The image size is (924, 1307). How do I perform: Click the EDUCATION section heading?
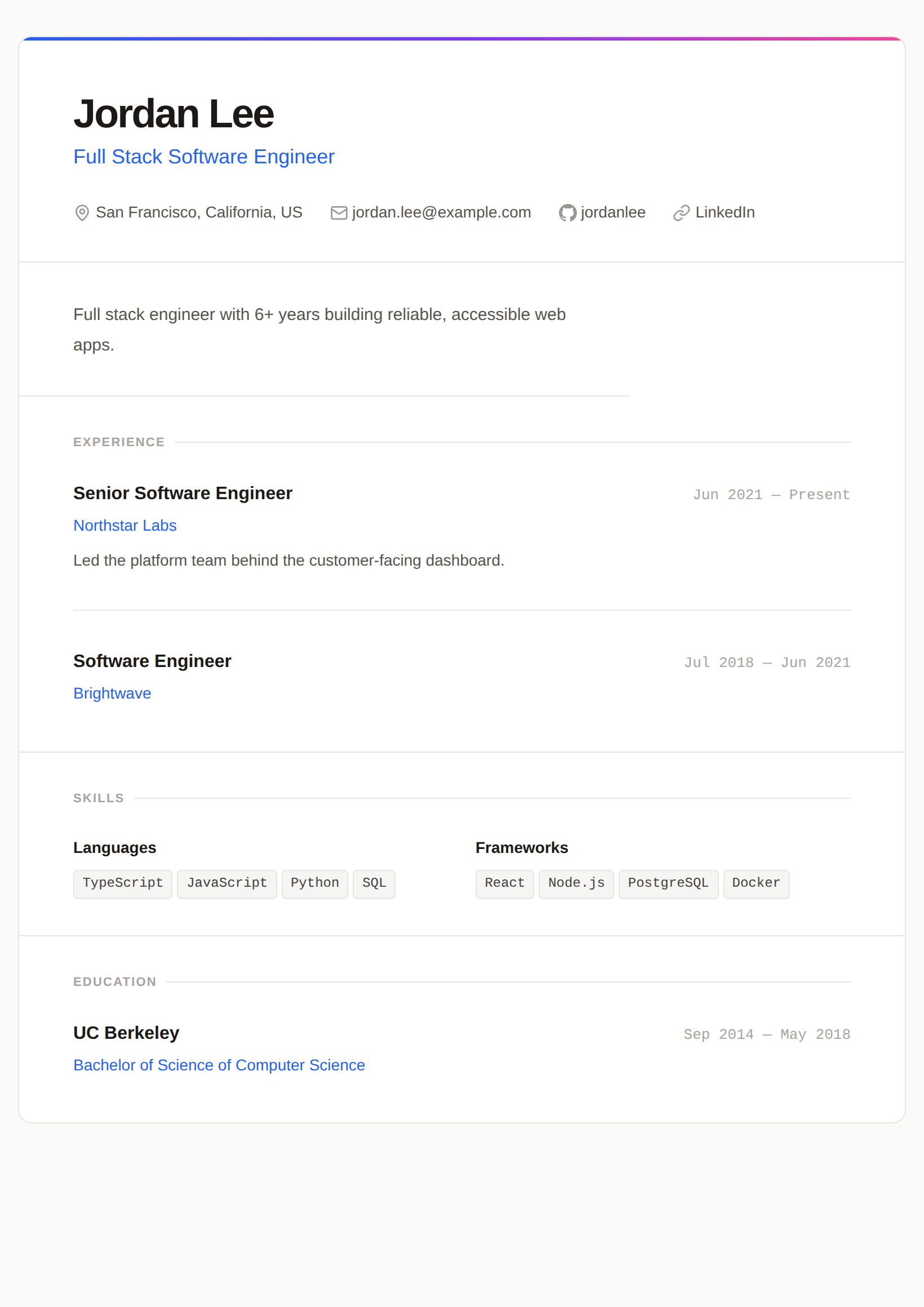coord(114,982)
